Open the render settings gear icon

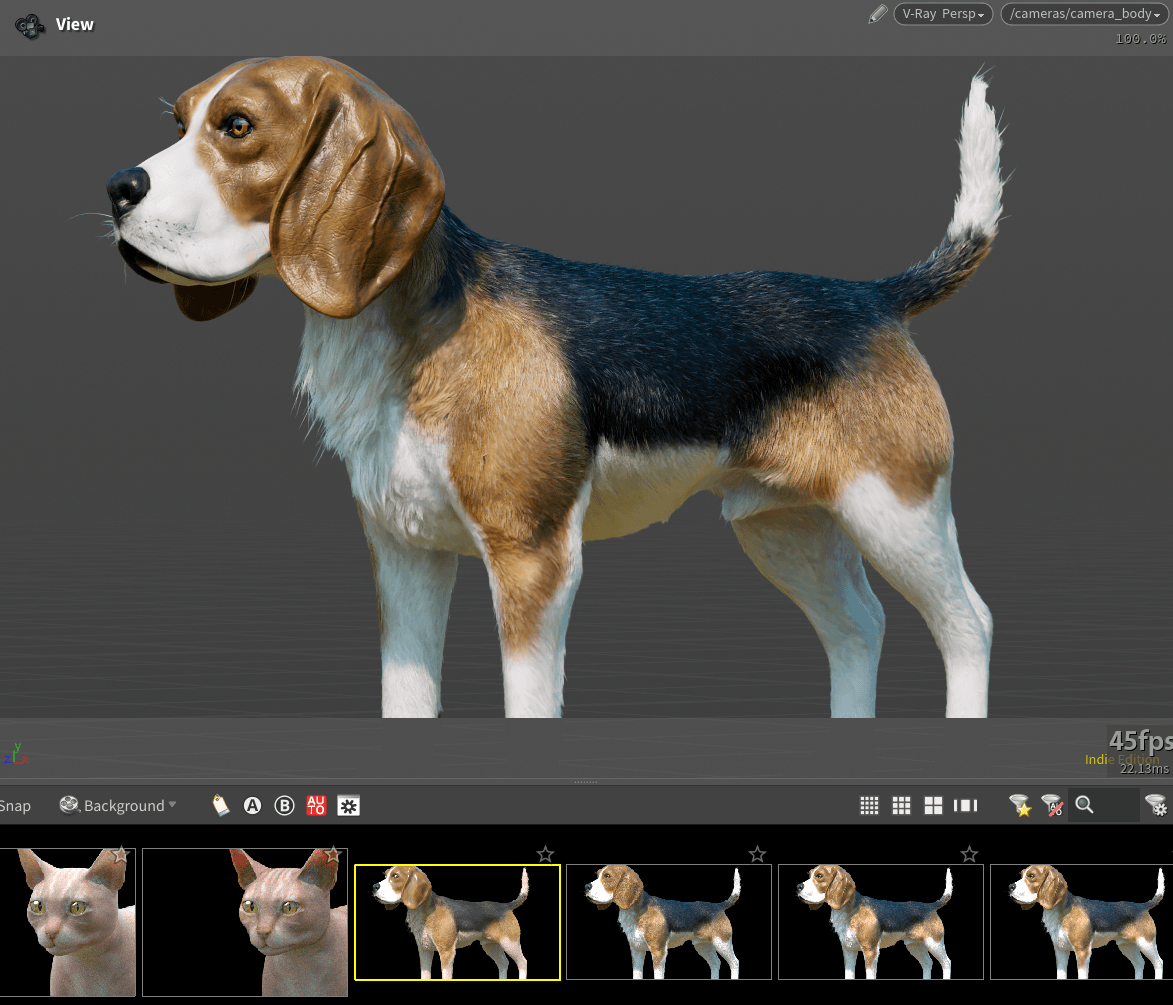pos(348,805)
